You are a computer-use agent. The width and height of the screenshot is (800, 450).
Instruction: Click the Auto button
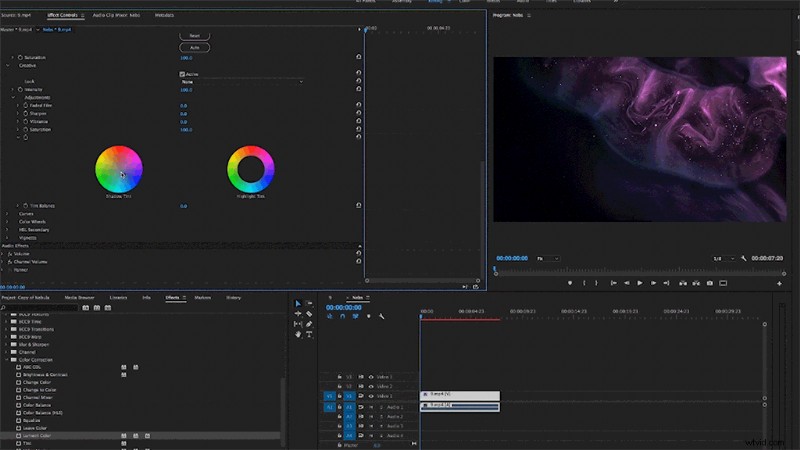(x=194, y=47)
